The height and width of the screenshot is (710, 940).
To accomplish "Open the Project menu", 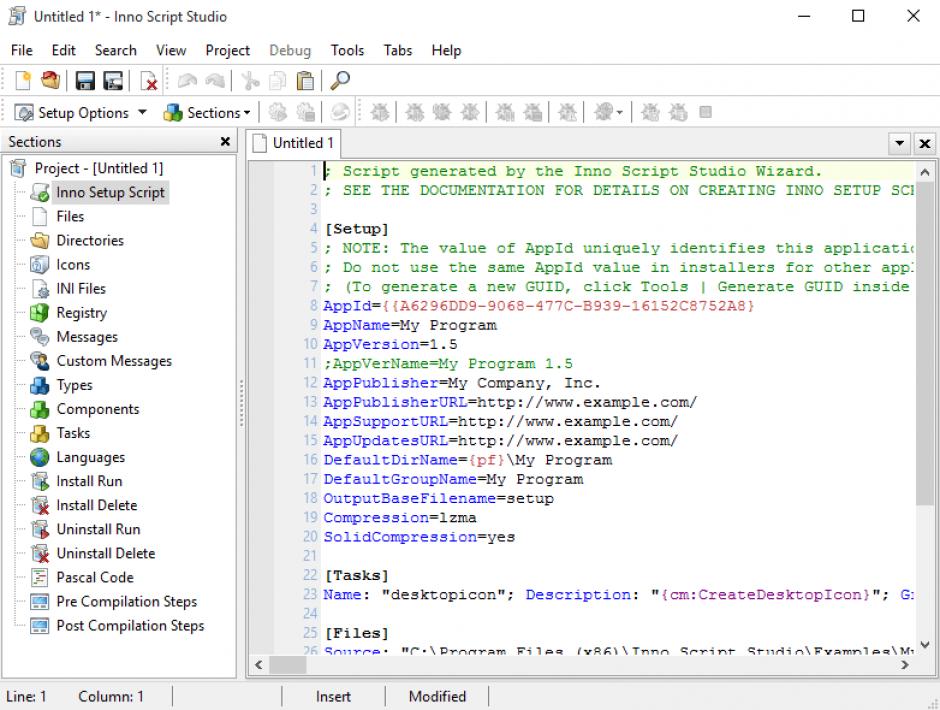I will coord(227,50).
